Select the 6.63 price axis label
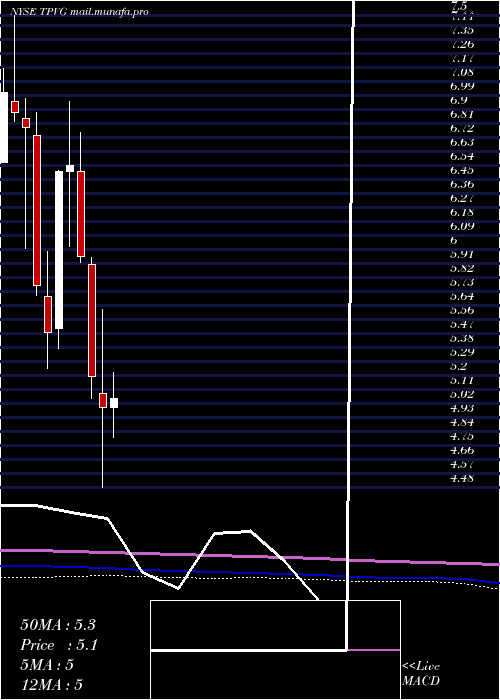Image resolution: width=500 pixels, height=700 pixels. coord(462,142)
